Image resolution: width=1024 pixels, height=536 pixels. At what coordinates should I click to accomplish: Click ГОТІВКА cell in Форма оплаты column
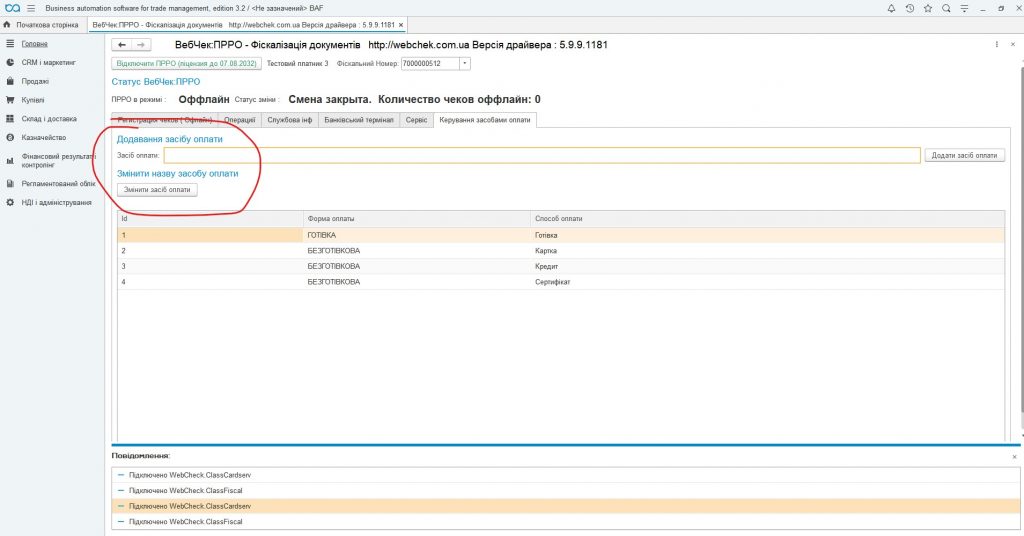[x=417, y=235]
